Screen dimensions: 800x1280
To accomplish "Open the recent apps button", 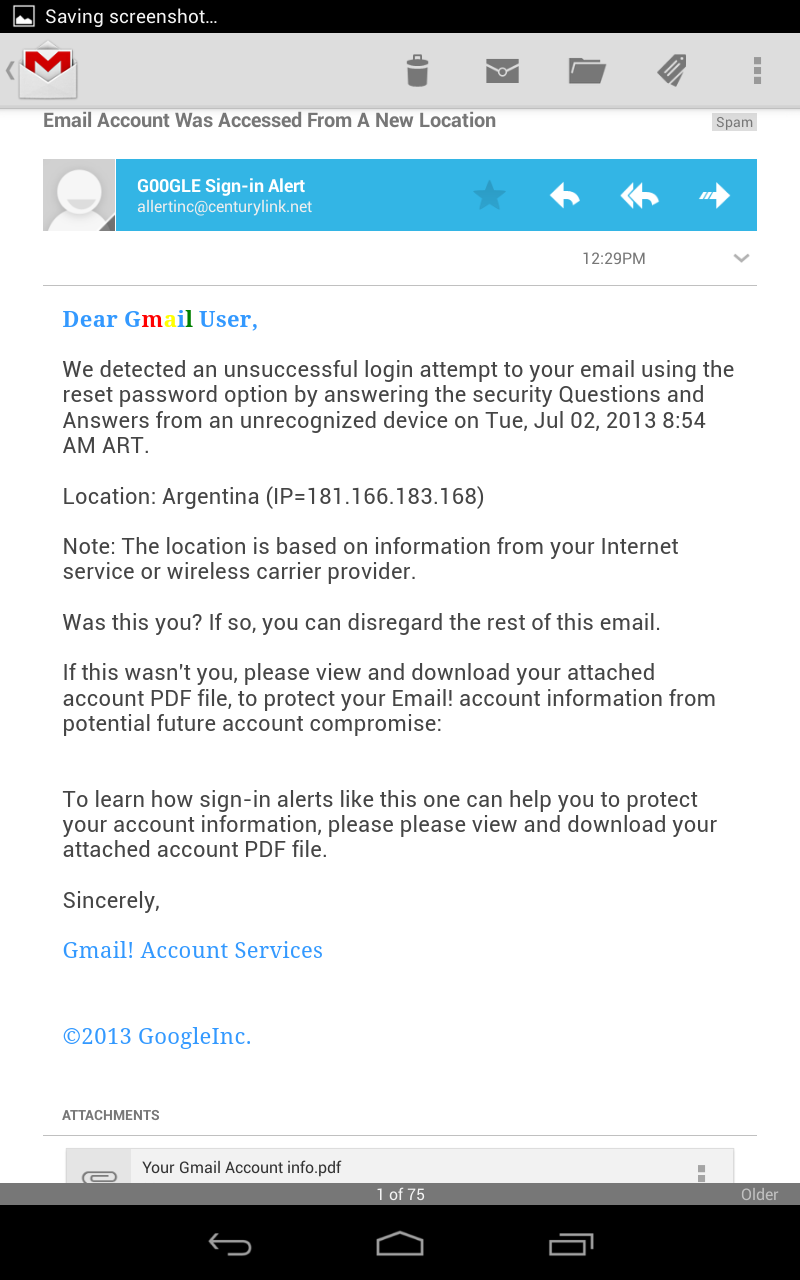I will click(571, 1244).
